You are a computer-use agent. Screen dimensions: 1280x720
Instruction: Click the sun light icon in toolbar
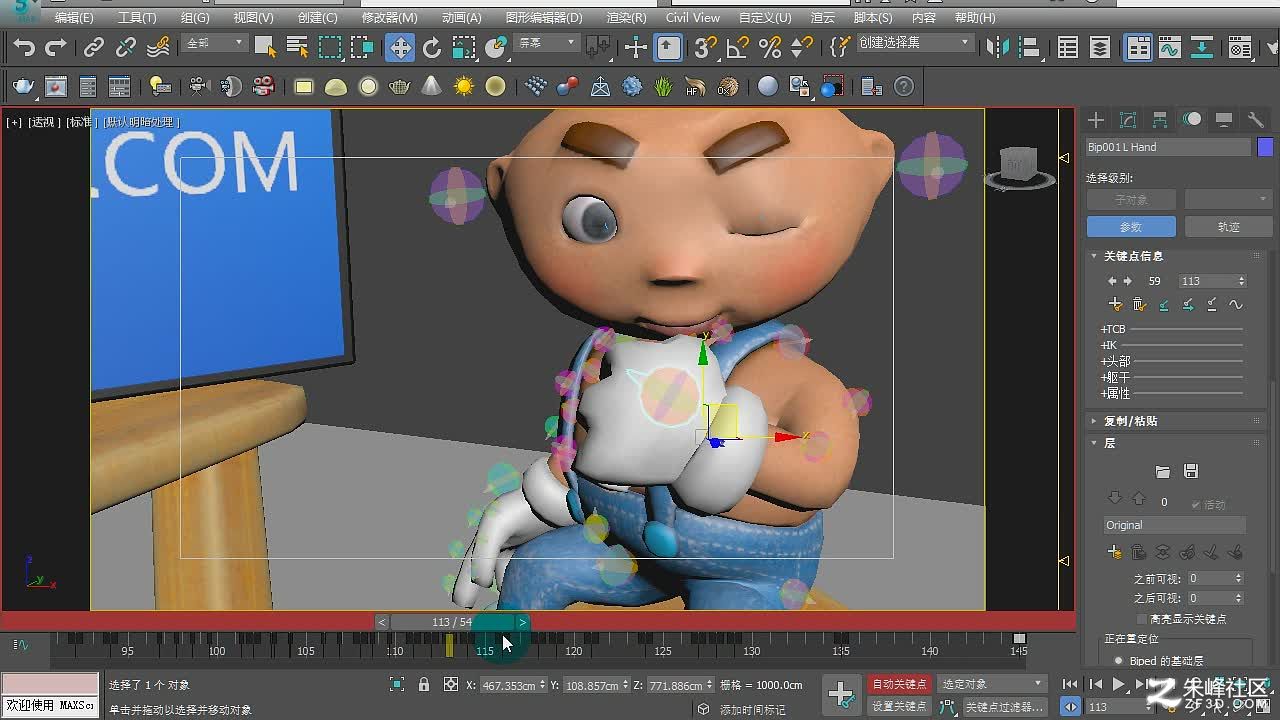(x=464, y=87)
